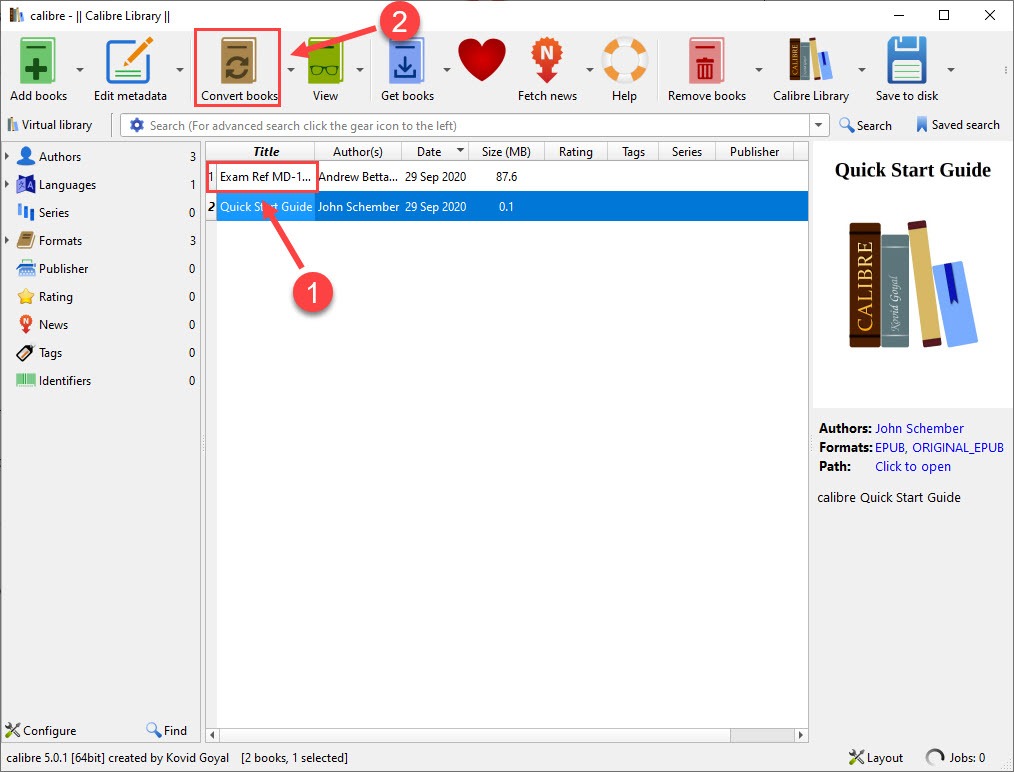1014x772 pixels.
Task: Open the Get books dropdown arrow
Action: coord(446,69)
